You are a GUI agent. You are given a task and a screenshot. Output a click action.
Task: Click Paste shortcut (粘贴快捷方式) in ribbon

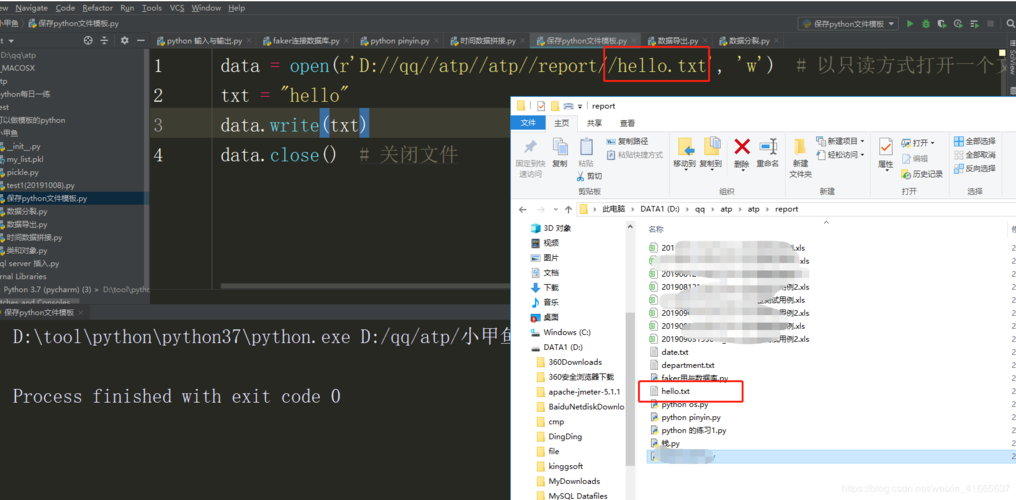(634, 155)
